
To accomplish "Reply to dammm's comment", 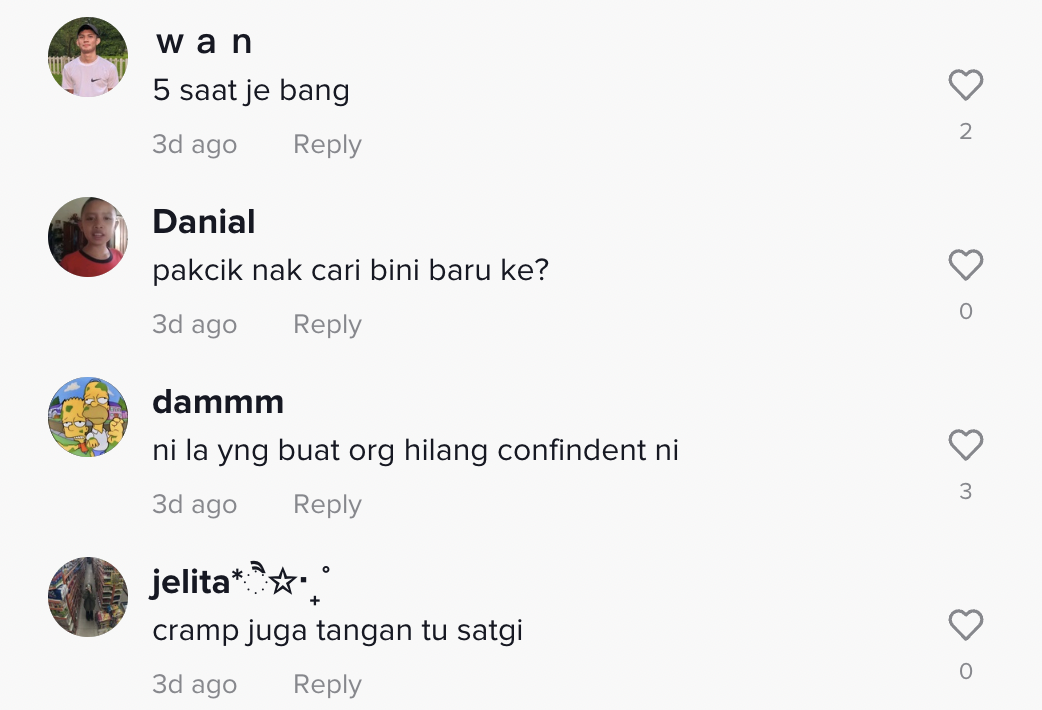I will point(327,505).
